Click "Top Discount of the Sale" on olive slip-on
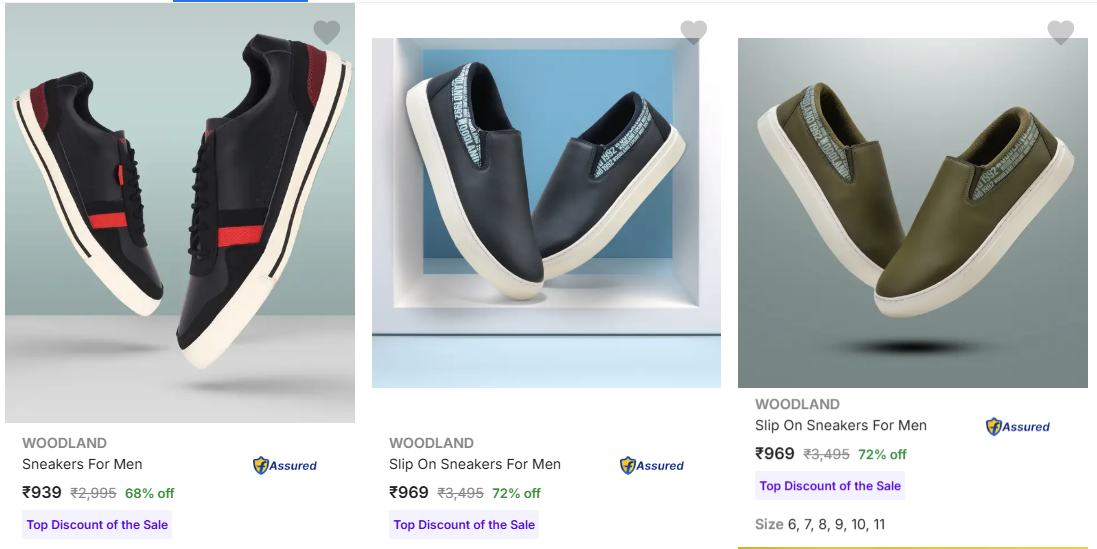Viewport: 1097px width, 549px height. pos(830,486)
